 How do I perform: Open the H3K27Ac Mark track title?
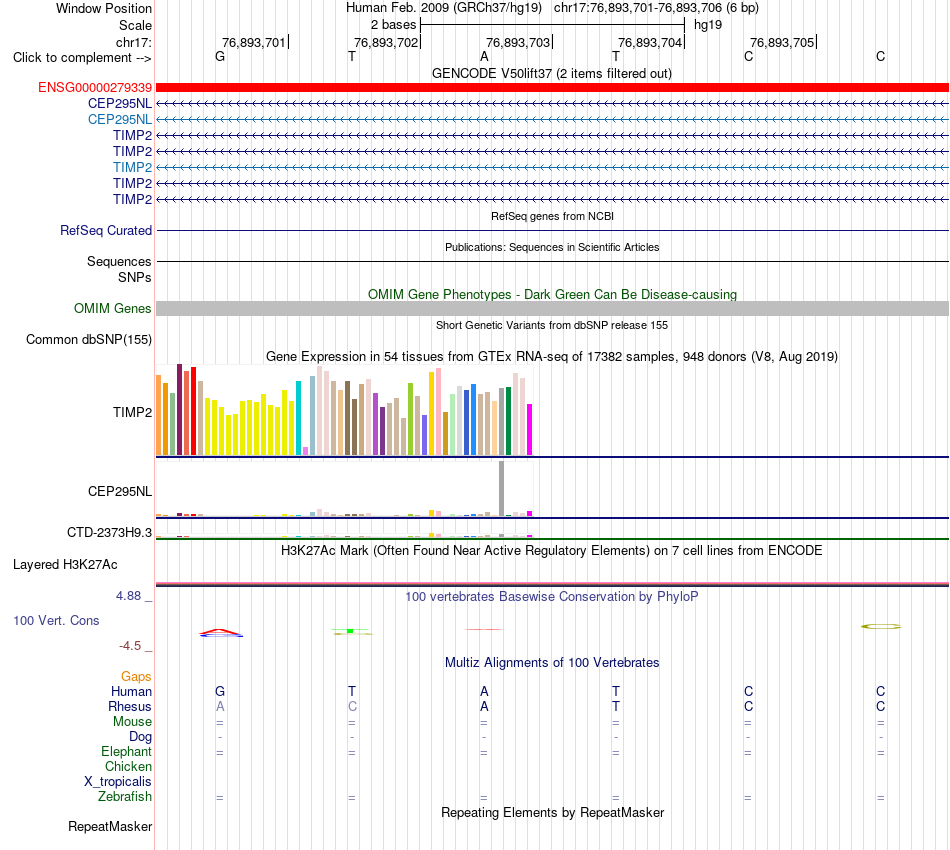coord(552,550)
